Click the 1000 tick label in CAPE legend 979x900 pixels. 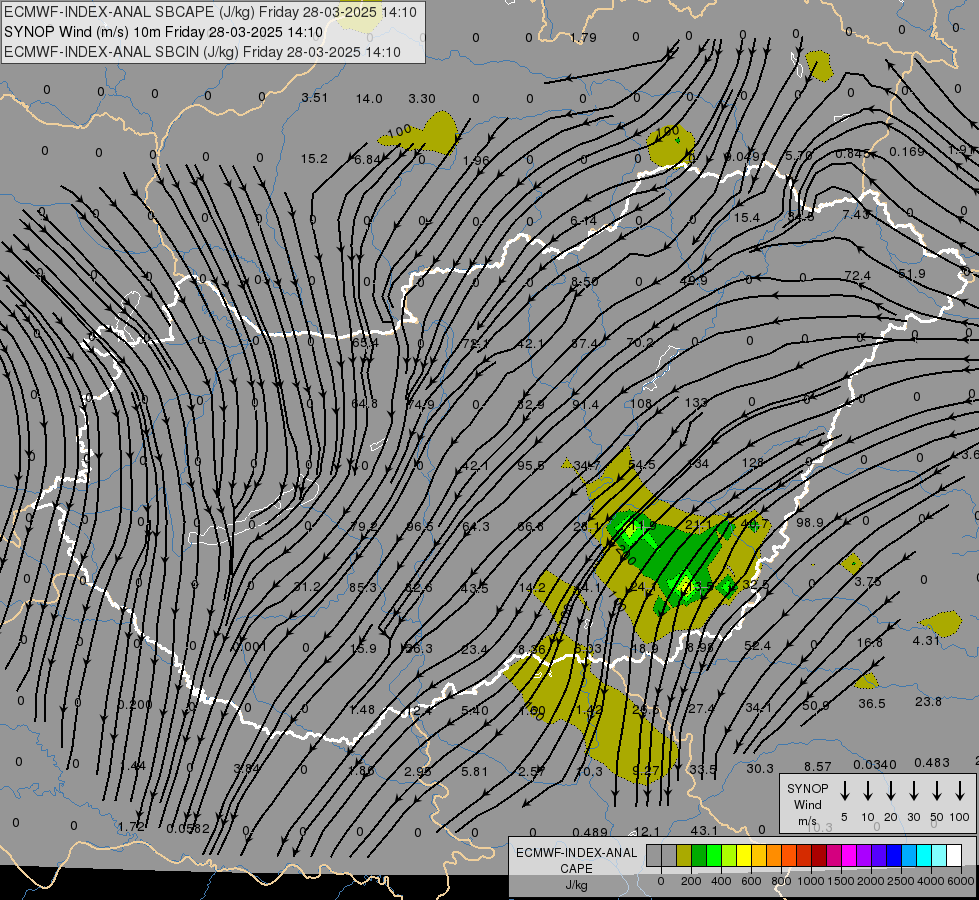point(810,881)
